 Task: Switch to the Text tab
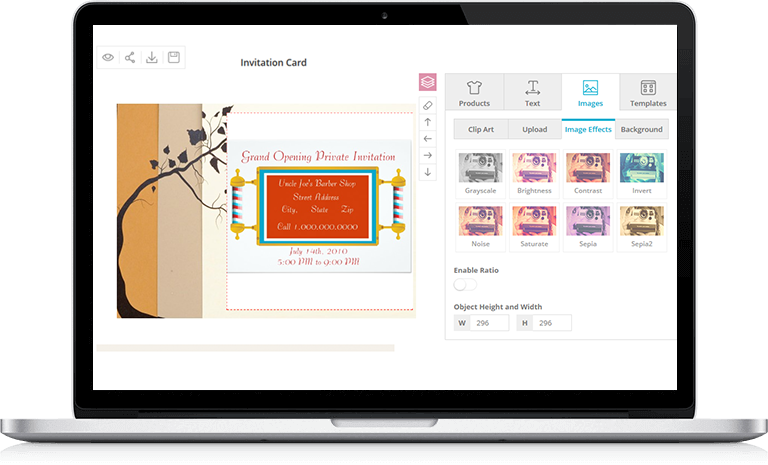(x=532, y=92)
